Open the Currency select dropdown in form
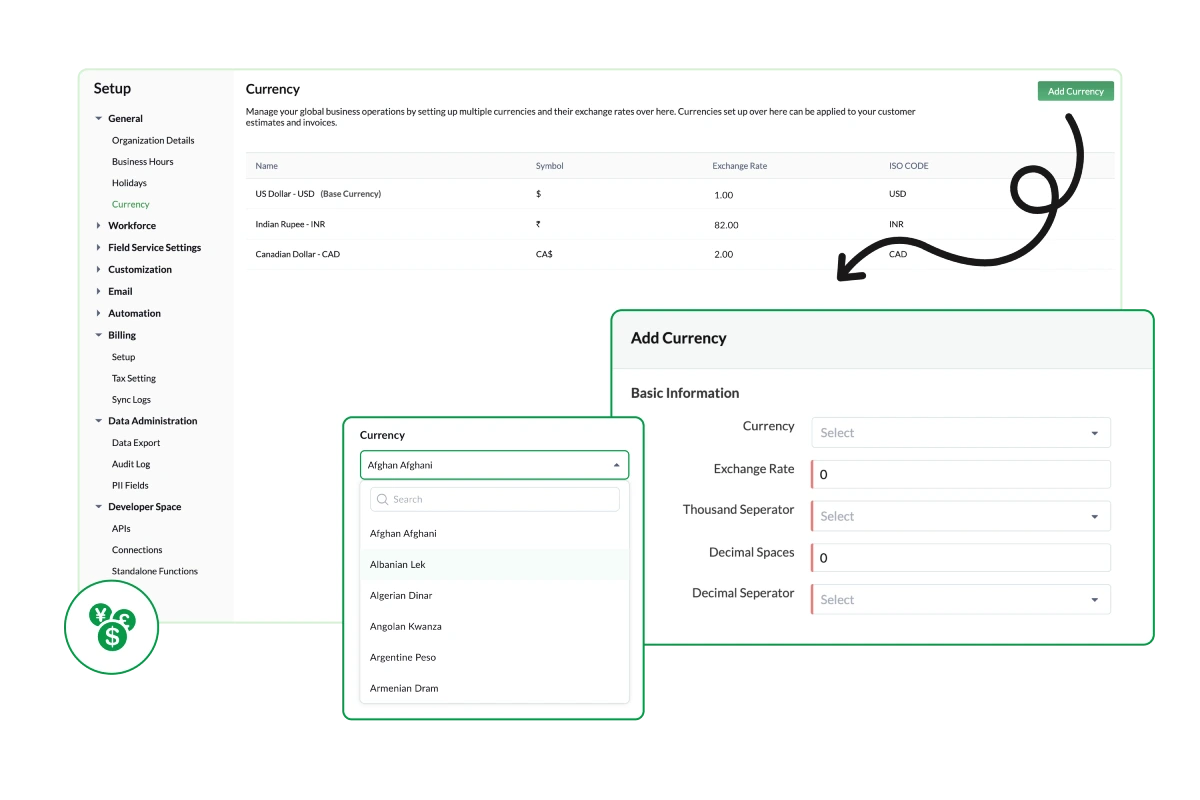Screen dimensions: 1200x800 [x=960, y=433]
